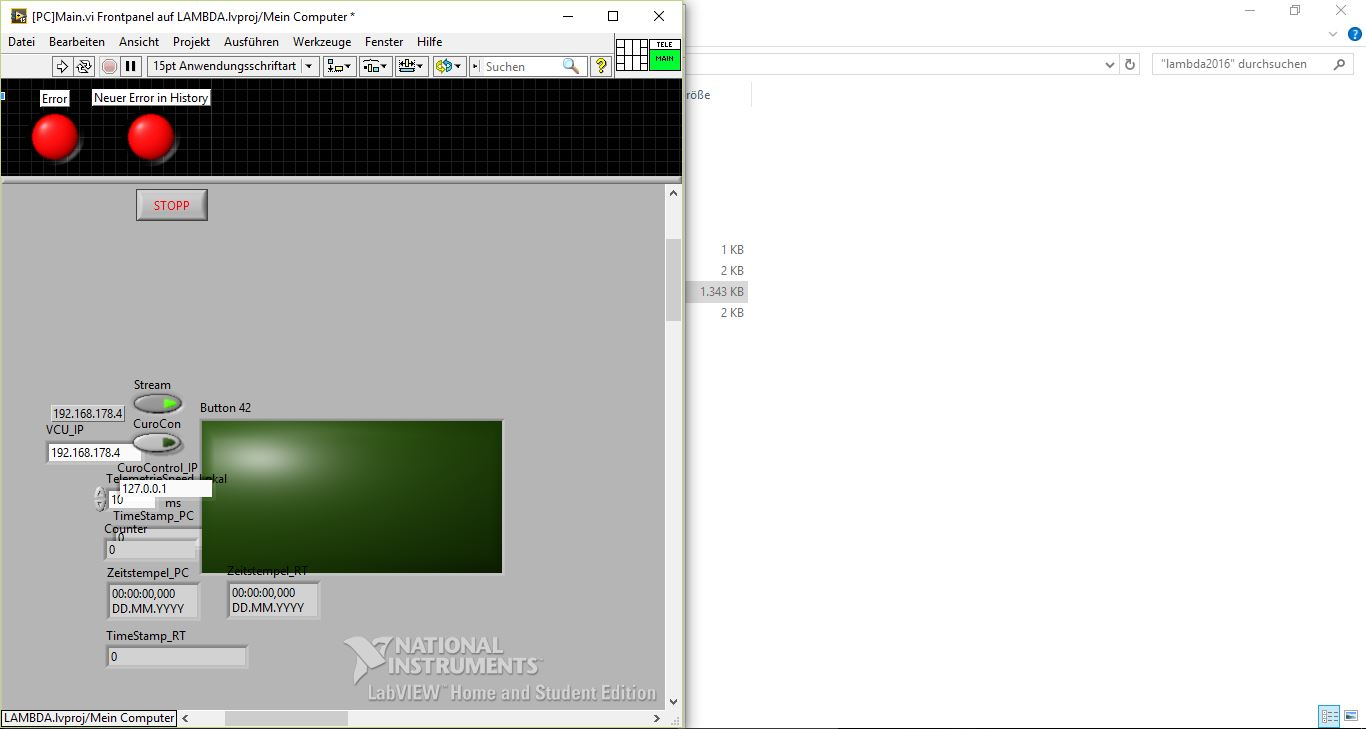
Task: Click the Counter numeric field
Action: 152,550
